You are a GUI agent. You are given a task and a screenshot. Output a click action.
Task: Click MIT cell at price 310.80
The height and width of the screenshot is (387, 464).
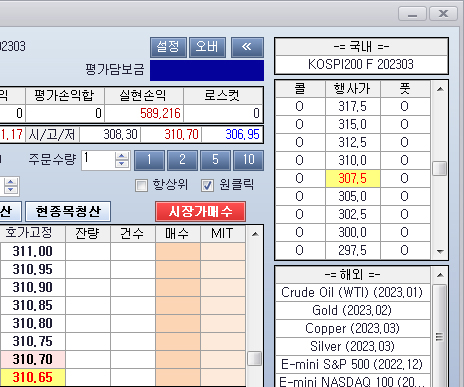223,323
